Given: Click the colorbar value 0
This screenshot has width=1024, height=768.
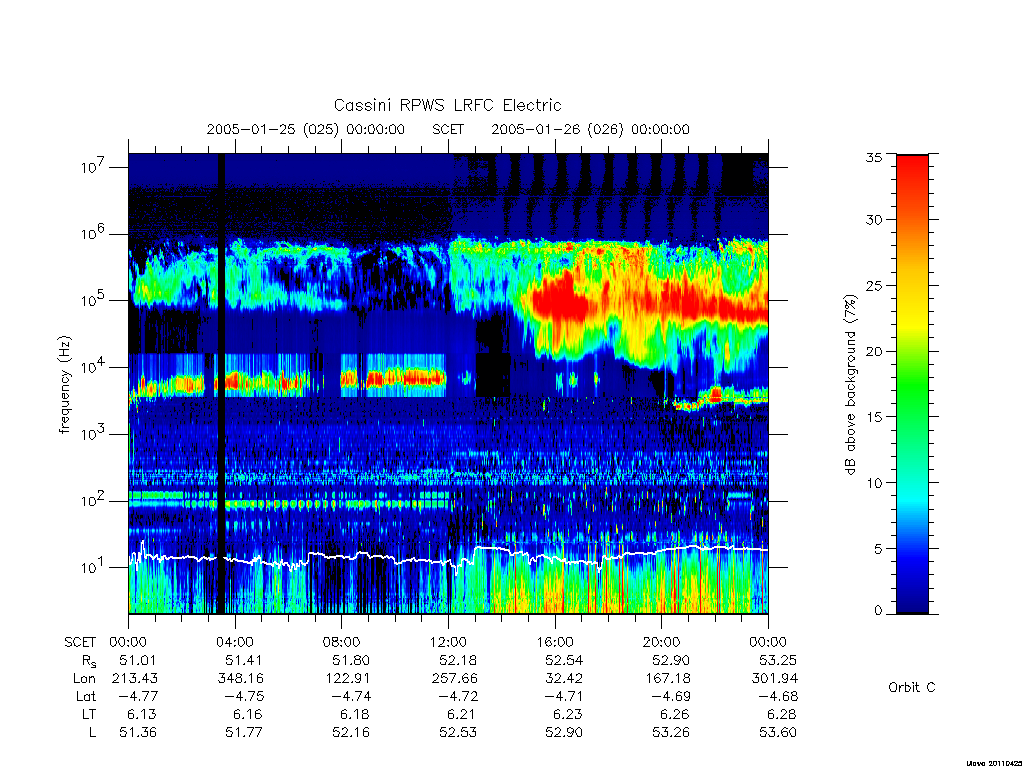Looking at the screenshot, I should pyautogui.click(x=878, y=611).
